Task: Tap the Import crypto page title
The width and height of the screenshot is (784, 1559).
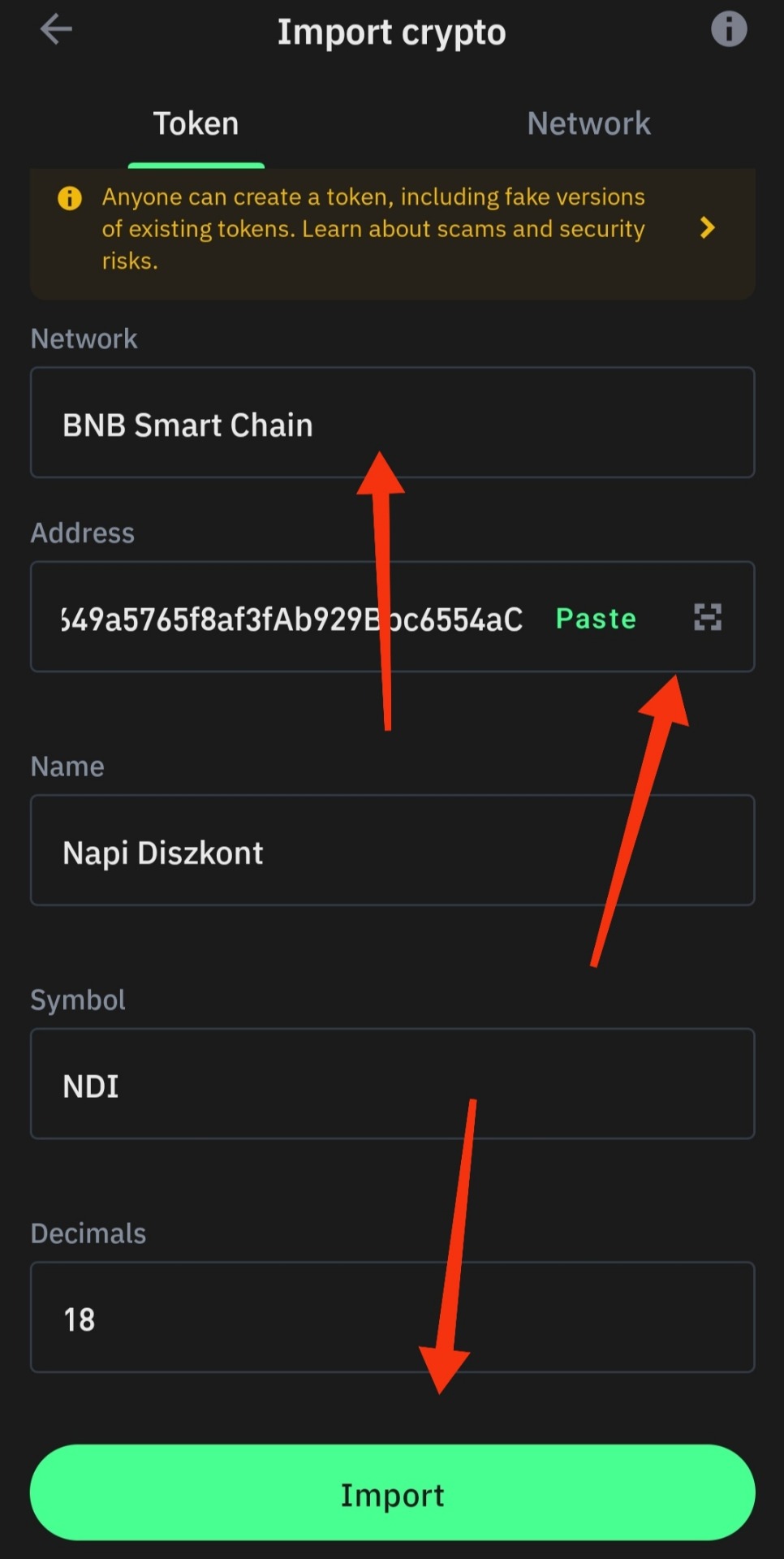Action: pyautogui.click(x=391, y=32)
